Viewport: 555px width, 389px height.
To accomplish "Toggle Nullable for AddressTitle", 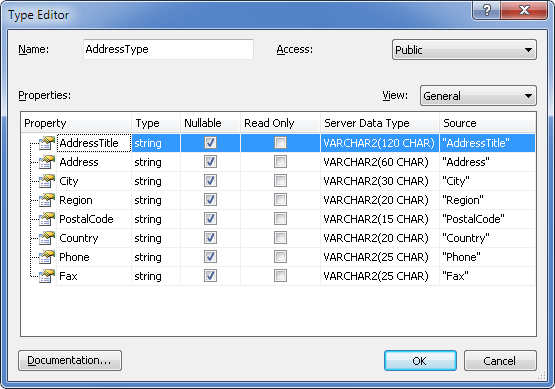I will tap(210, 143).
